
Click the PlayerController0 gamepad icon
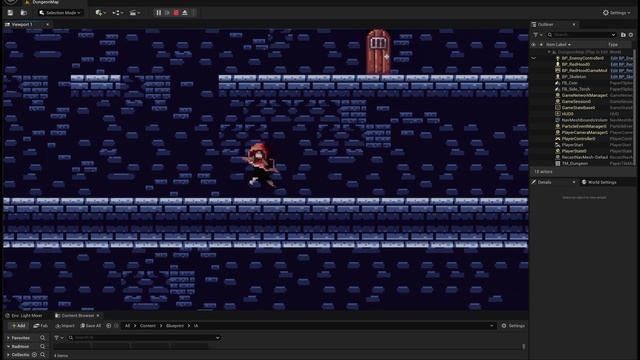point(558,139)
